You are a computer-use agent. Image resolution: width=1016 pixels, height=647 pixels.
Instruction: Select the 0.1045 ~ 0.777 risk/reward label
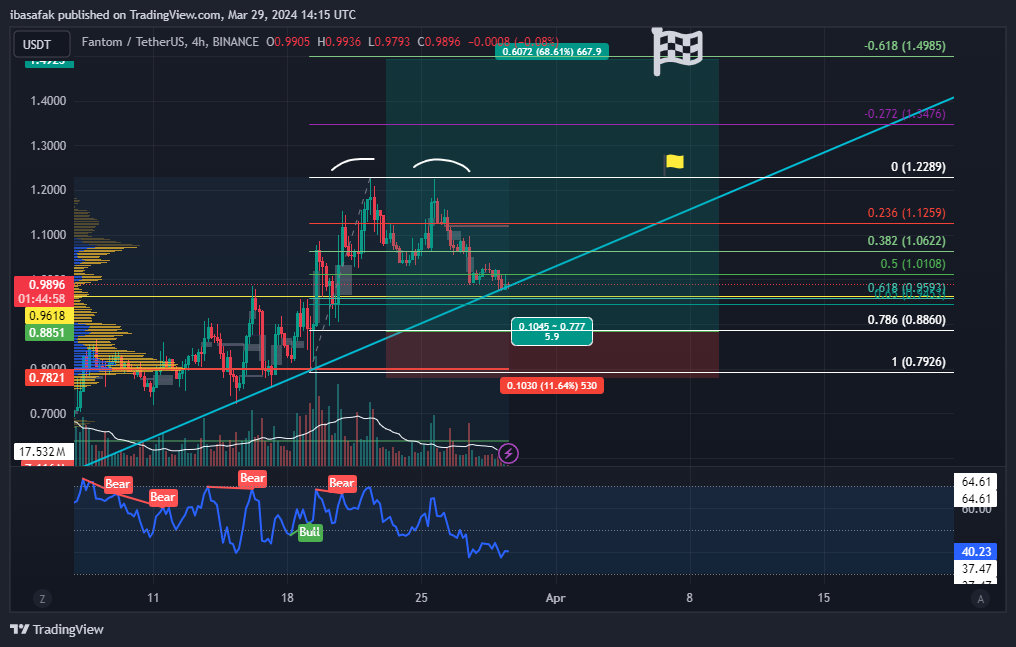coord(551,332)
